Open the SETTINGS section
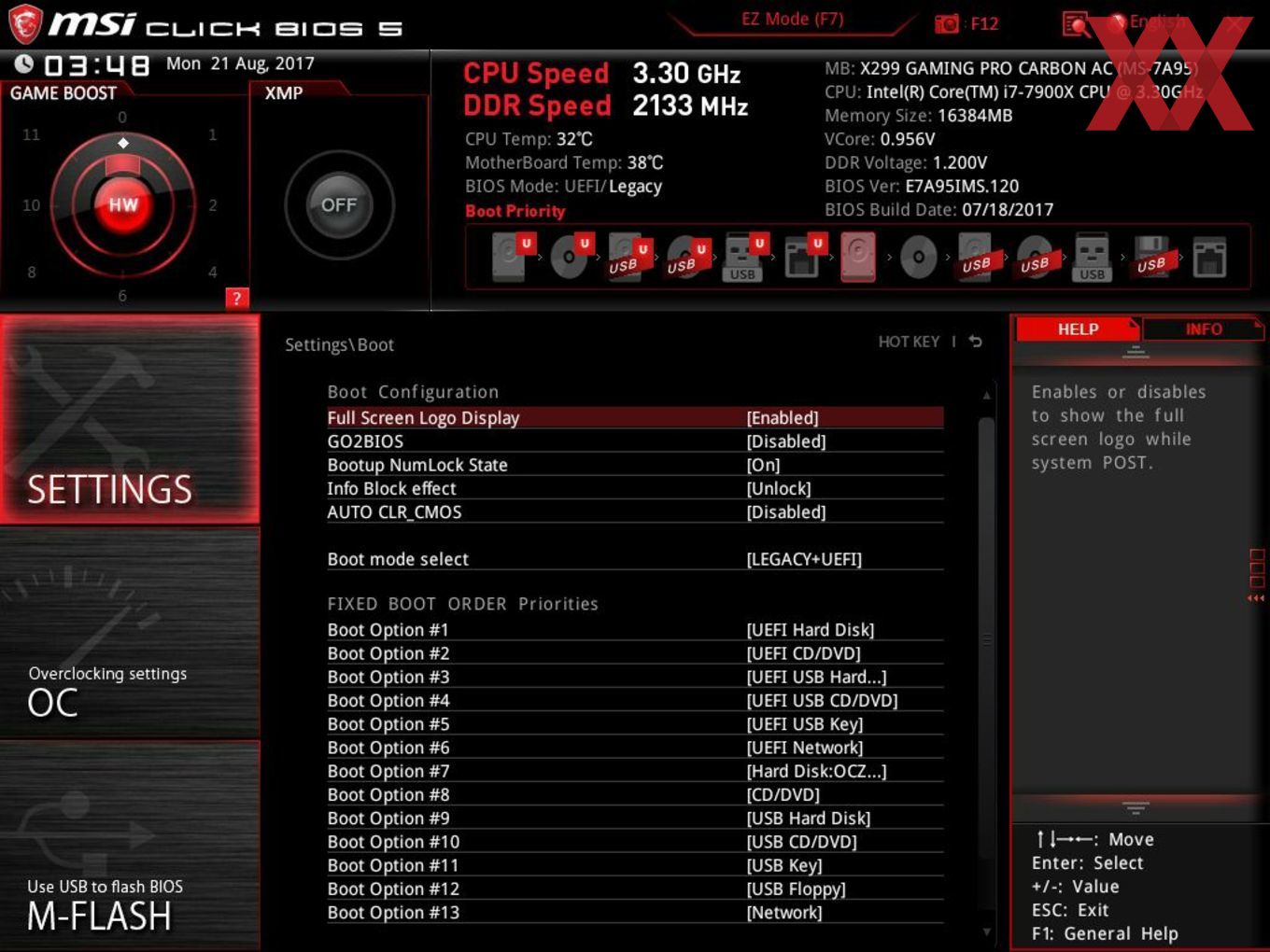 (130, 419)
